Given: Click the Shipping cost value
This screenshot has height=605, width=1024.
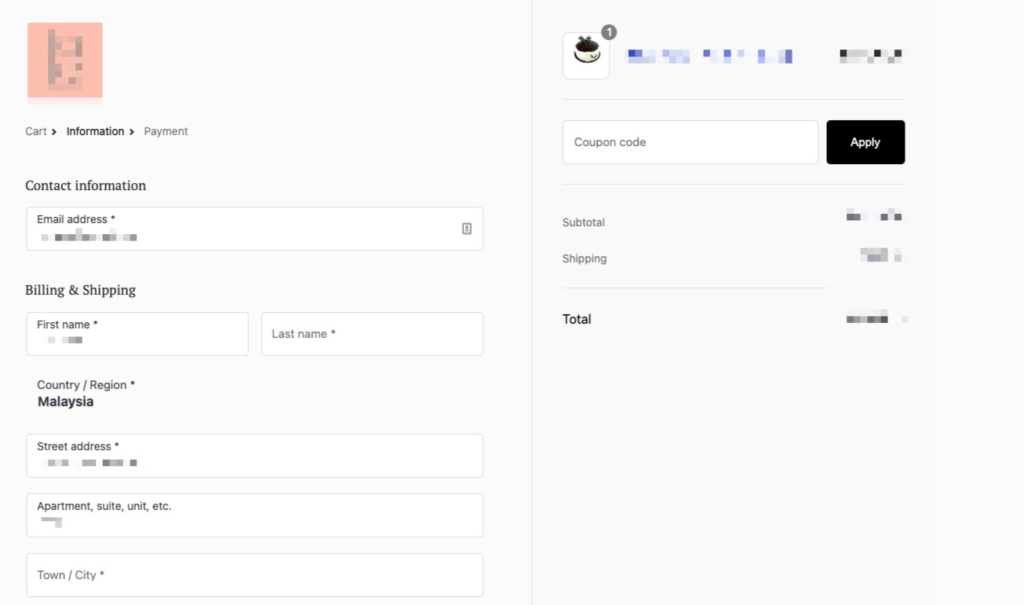Looking at the screenshot, I should tap(877, 255).
